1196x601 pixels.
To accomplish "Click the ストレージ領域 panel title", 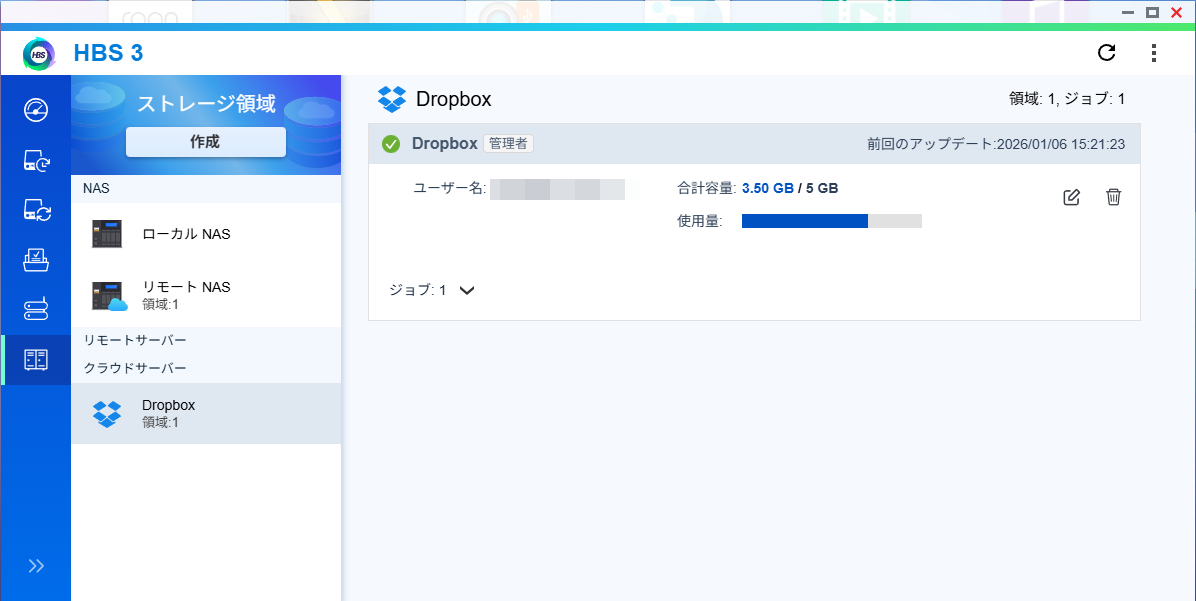I will coord(206,104).
